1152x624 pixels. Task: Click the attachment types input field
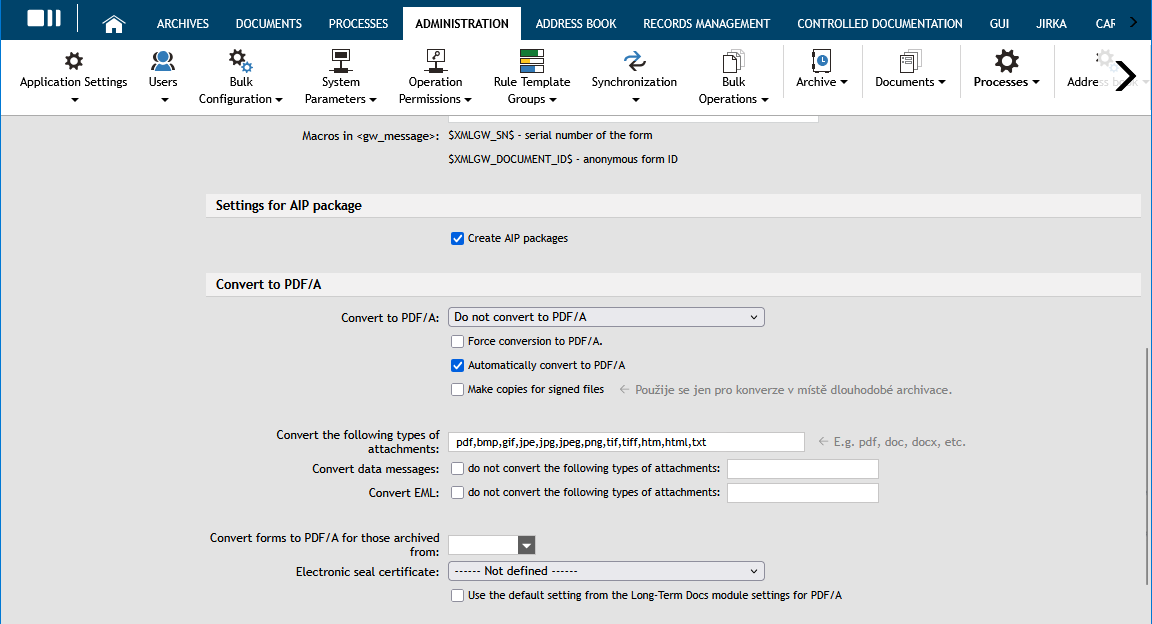point(626,442)
